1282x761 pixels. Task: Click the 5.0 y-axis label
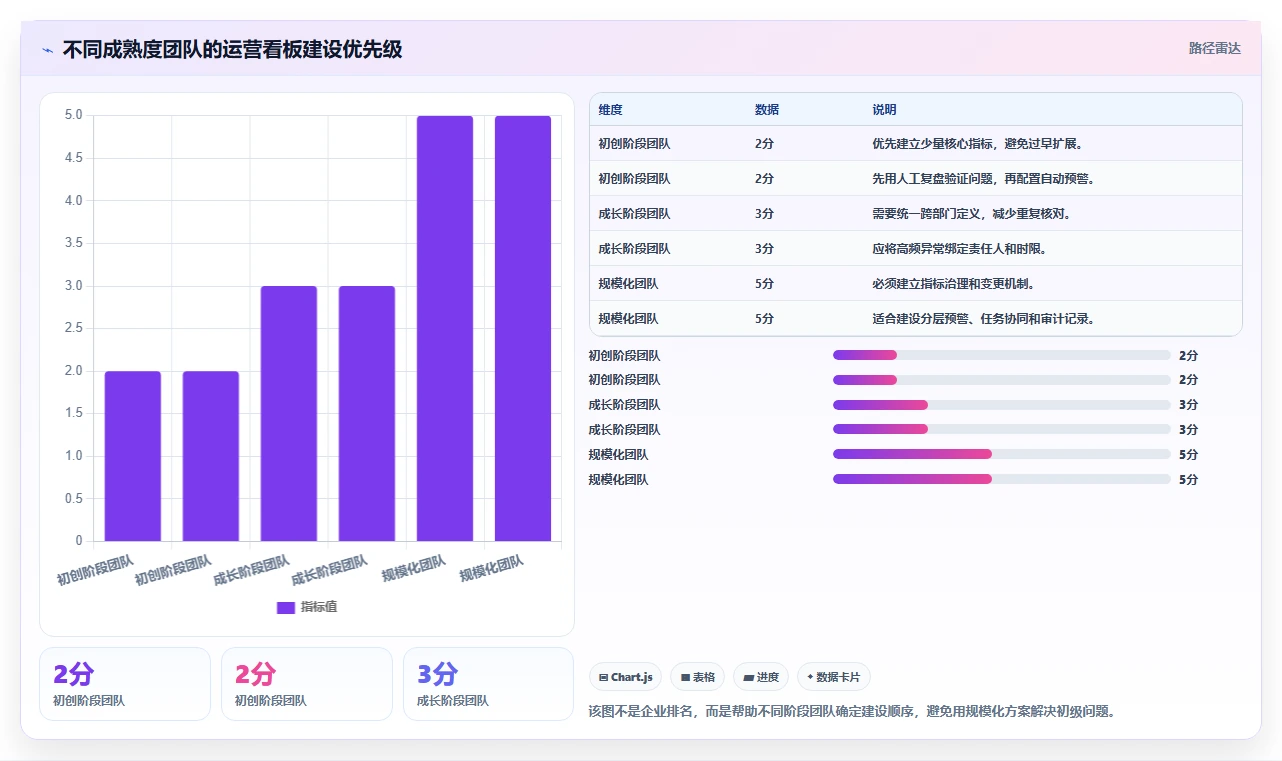[74, 115]
